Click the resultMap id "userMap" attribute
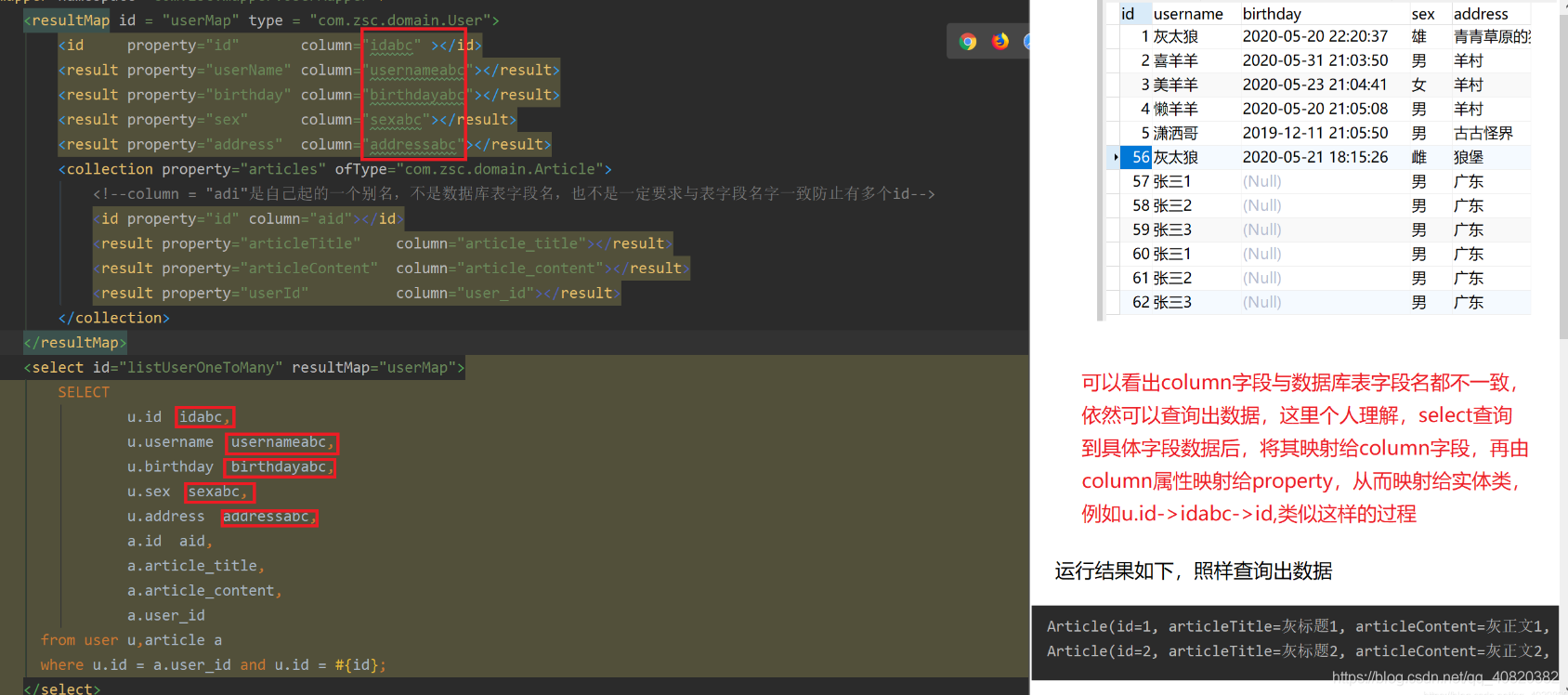The height and width of the screenshot is (695, 1568). coord(178,20)
